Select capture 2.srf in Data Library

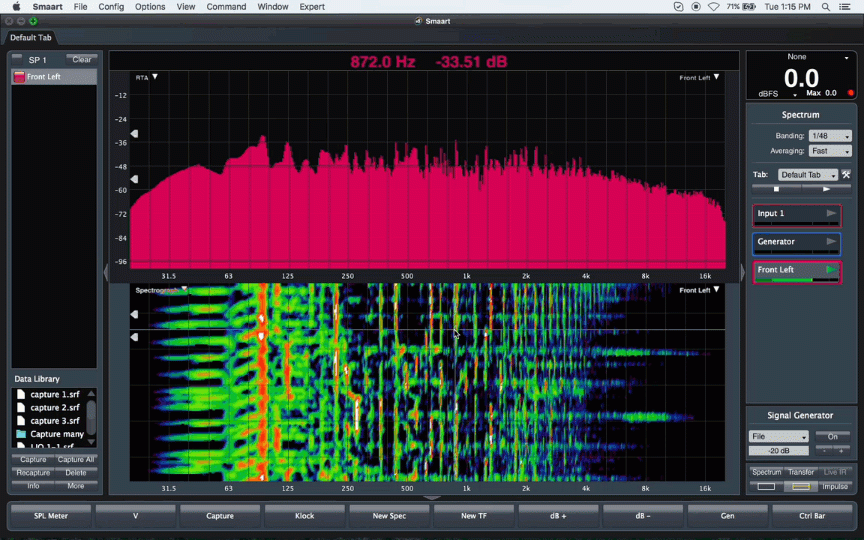coord(54,408)
